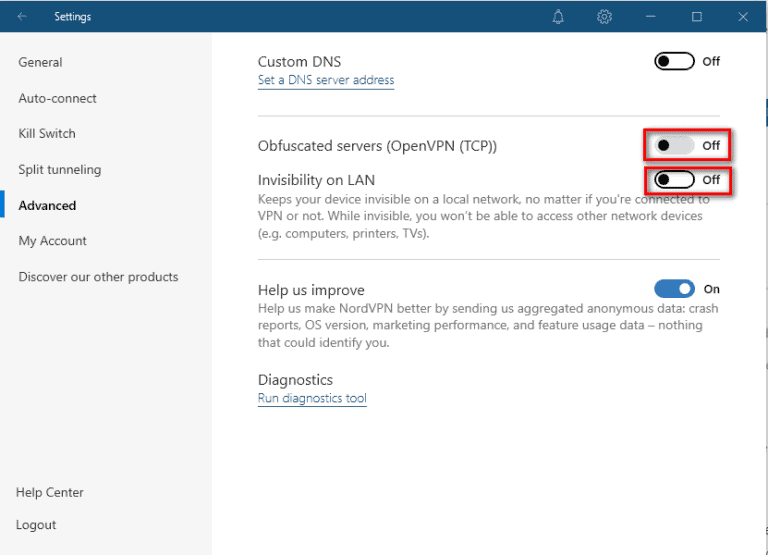Disable the Help us improve toggle
The height and width of the screenshot is (555, 768).
point(674,289)
